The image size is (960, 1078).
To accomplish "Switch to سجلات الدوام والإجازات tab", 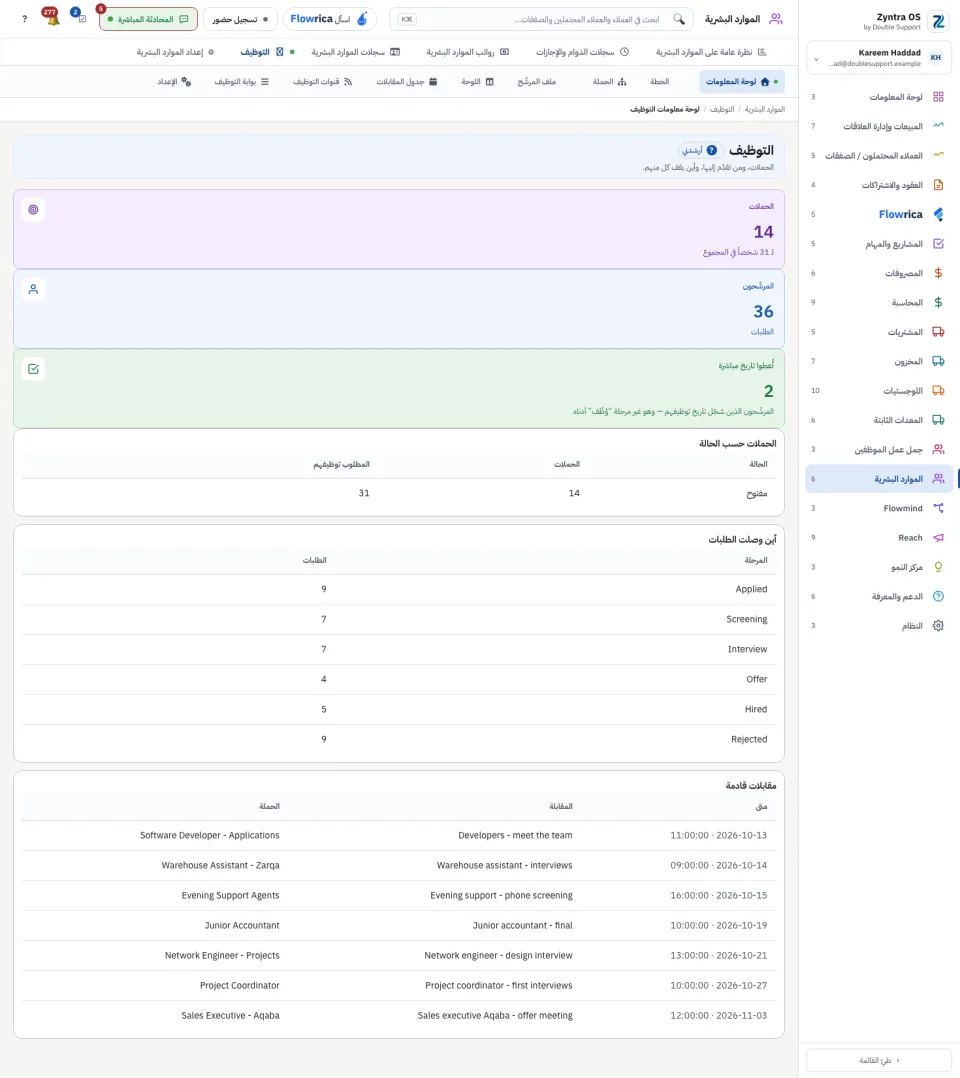I will (x=582, y=52).
